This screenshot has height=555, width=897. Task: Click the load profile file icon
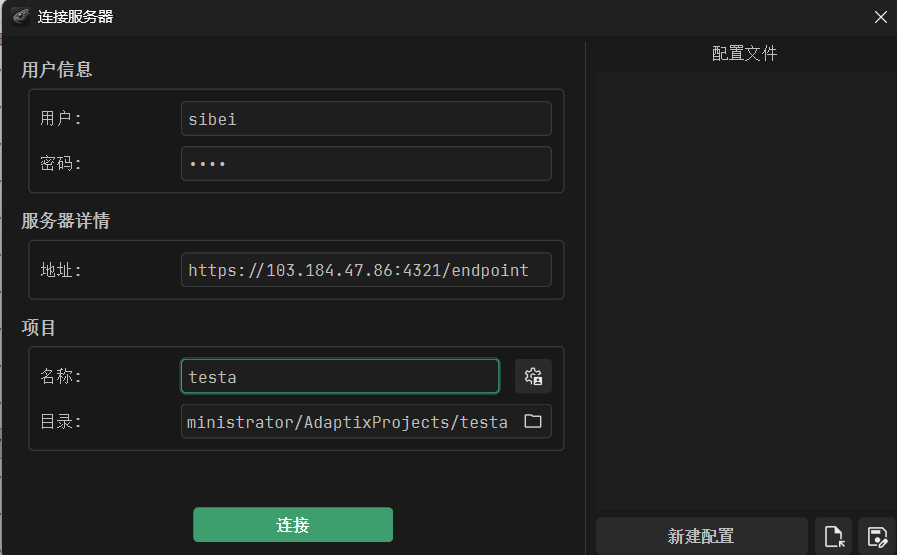click(834, 536)
